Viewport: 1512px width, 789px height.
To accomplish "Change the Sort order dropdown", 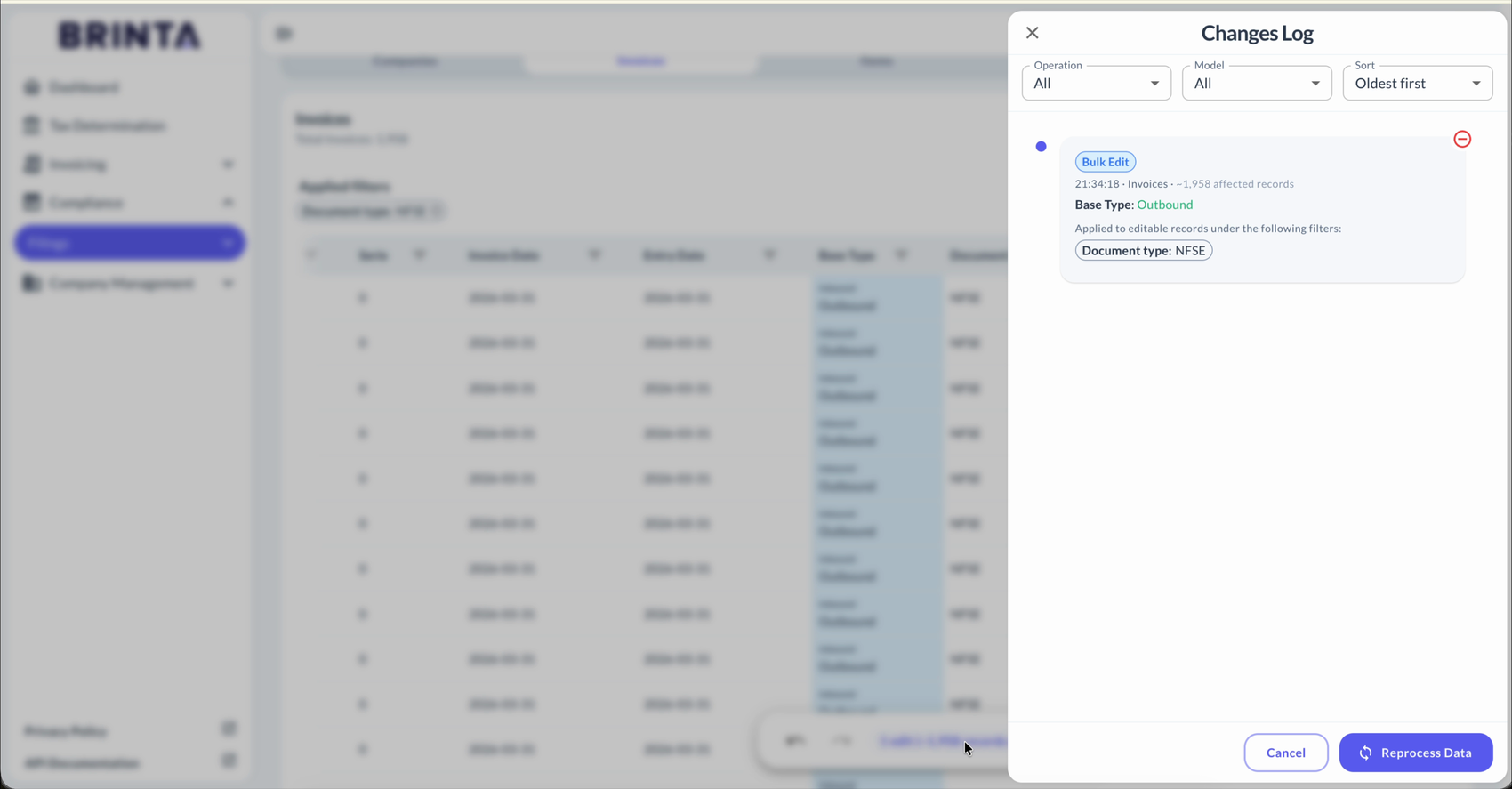I will point(1418,83).
